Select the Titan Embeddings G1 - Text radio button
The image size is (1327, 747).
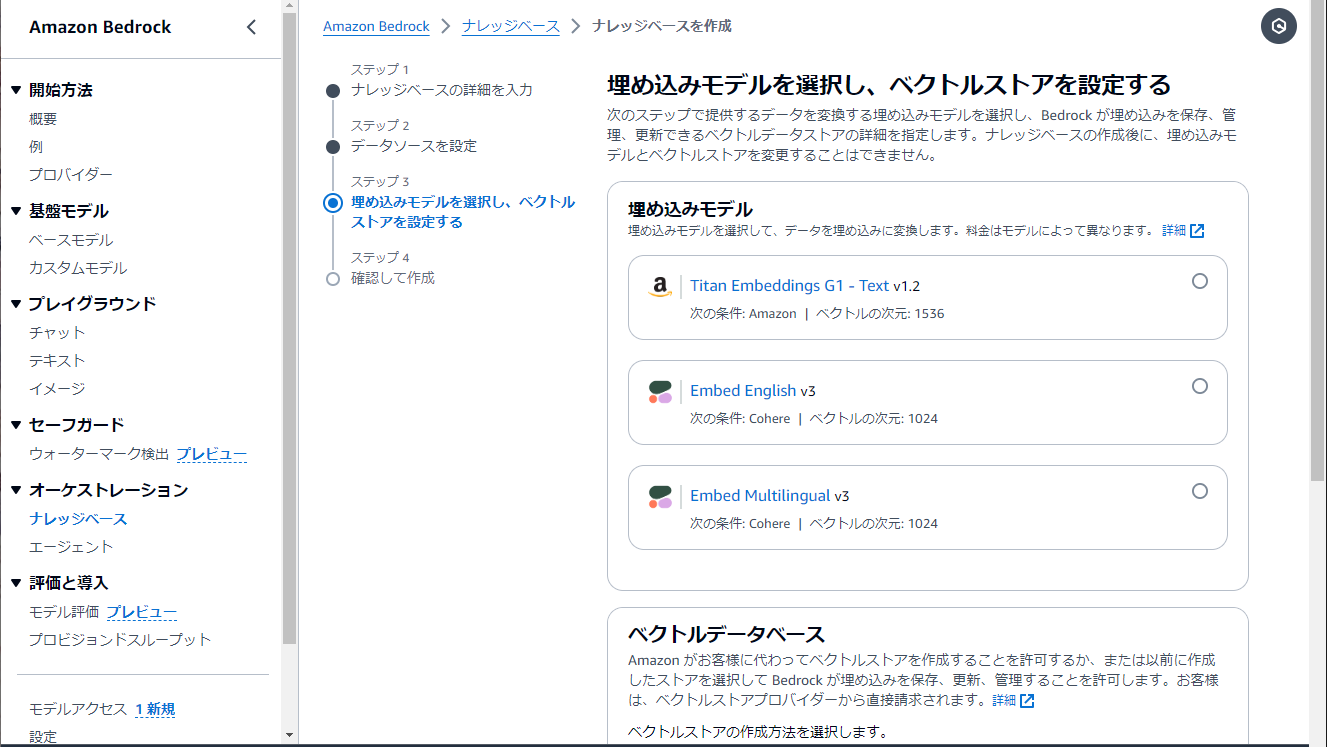pyautogui.click(x=1199, y=281)
